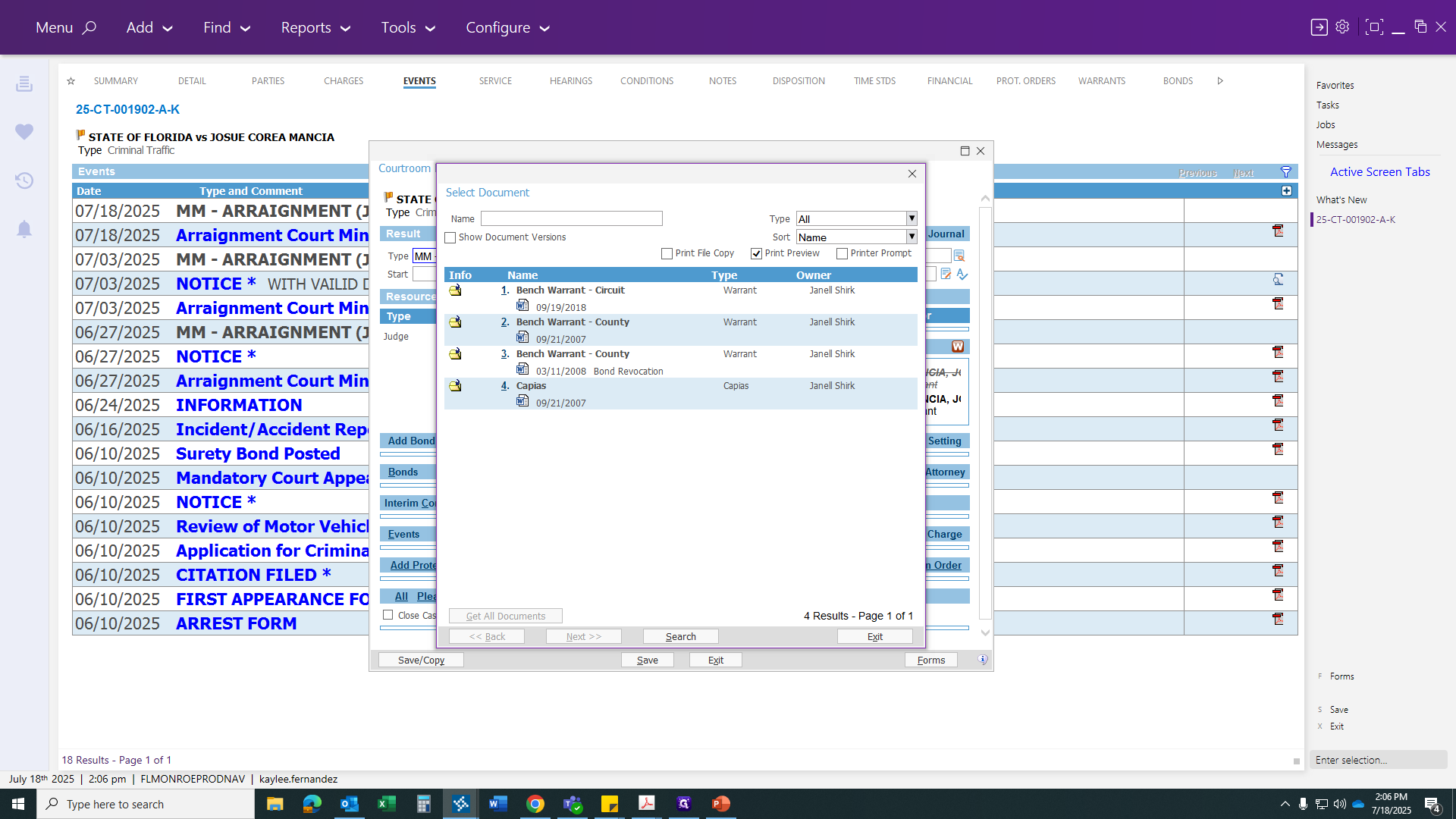This screenshot has height=819, width=1456.
Task: Open Active Screen Tabs in right panel
Action: coord(1379,172)
